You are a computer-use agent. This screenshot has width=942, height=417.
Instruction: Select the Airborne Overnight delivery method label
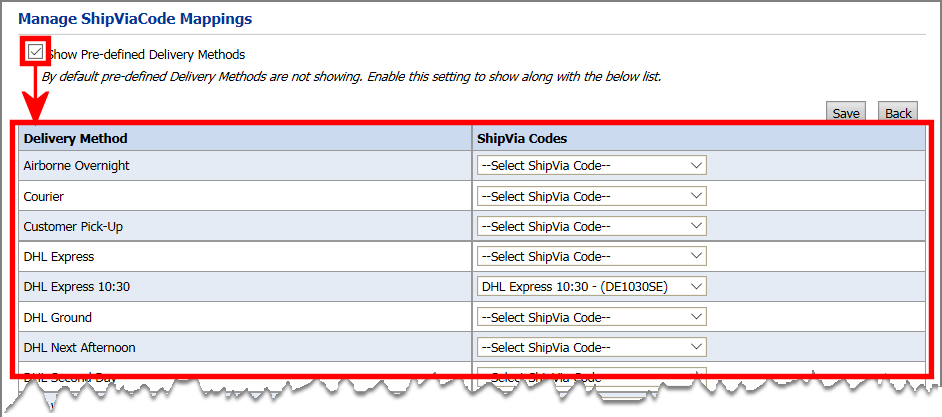tap(77, 166)
